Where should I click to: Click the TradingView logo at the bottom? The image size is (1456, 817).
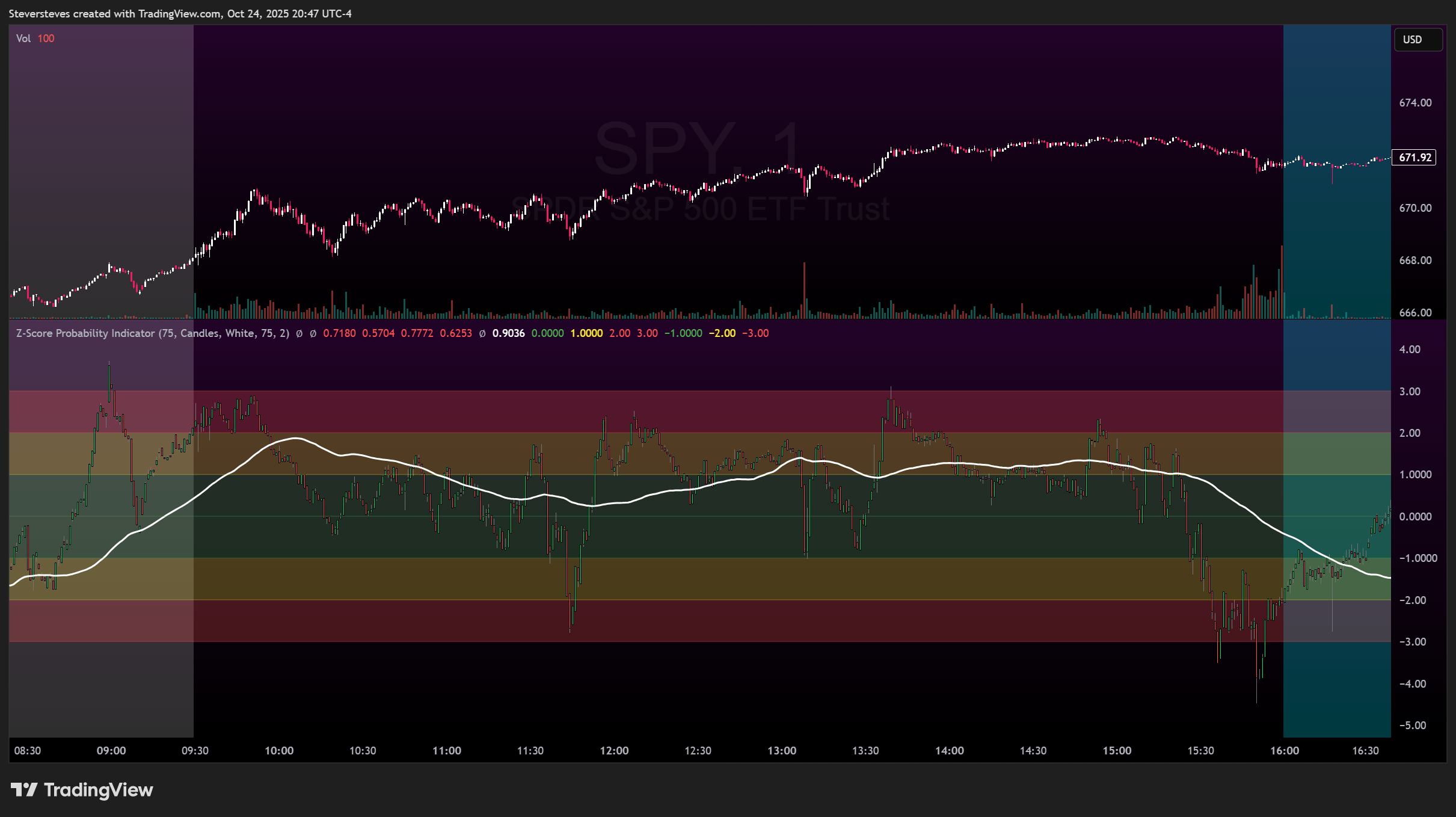click(x=82, y=790)
